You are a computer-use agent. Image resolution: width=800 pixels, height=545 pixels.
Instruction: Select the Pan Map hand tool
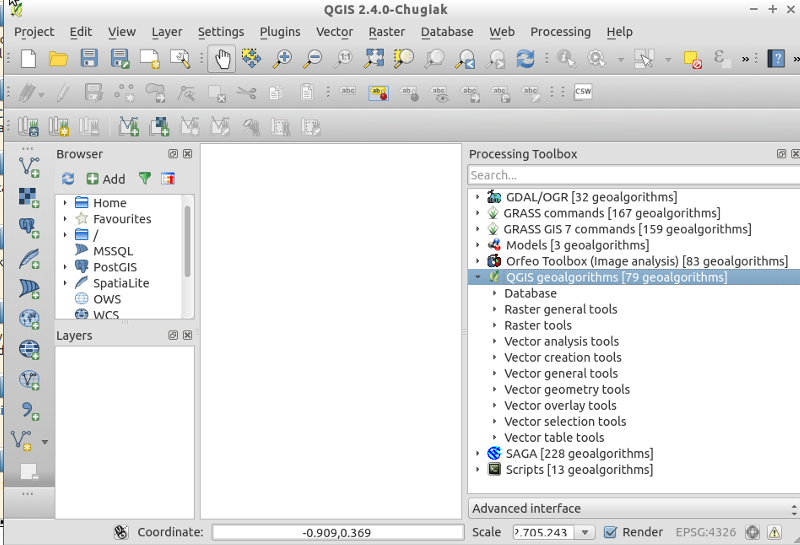(221, 59)
